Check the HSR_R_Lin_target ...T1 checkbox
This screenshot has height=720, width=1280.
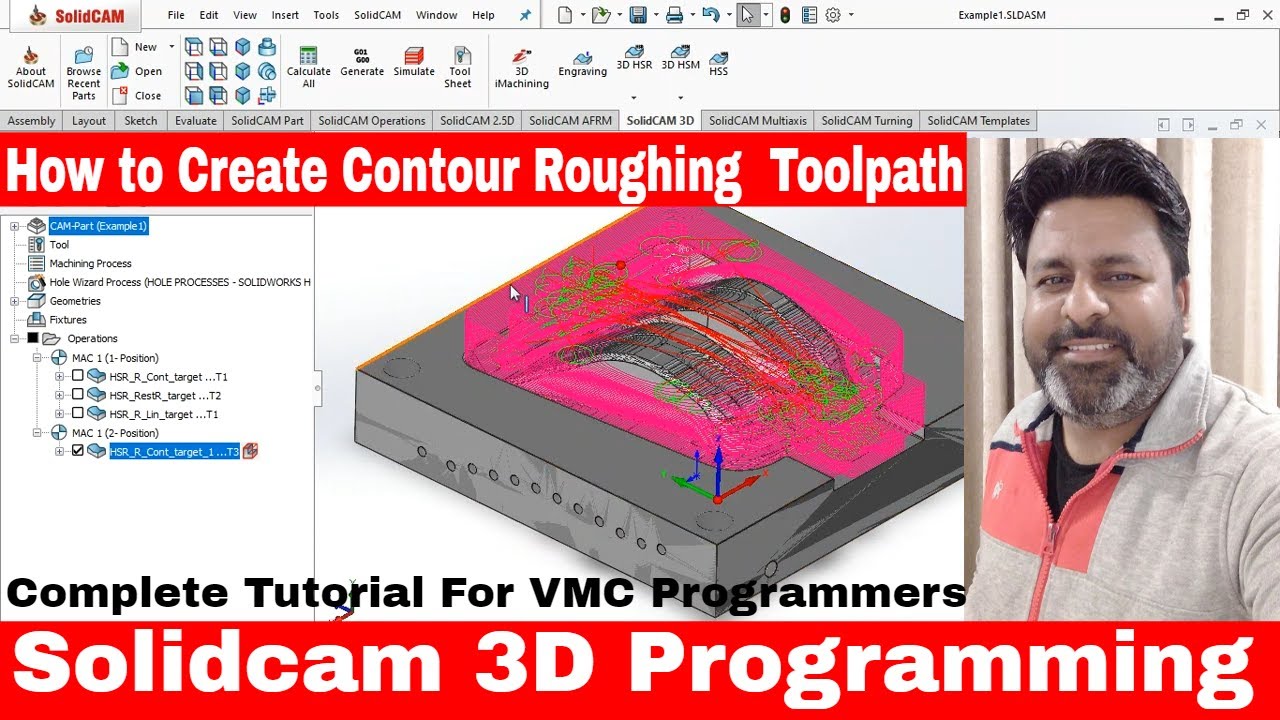(x=78, y=413)
